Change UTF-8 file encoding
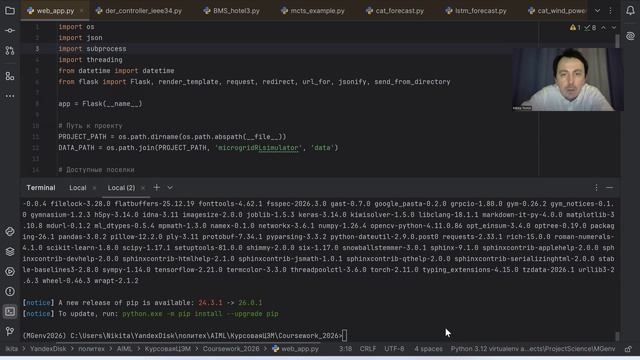 (x=394, y=349)
